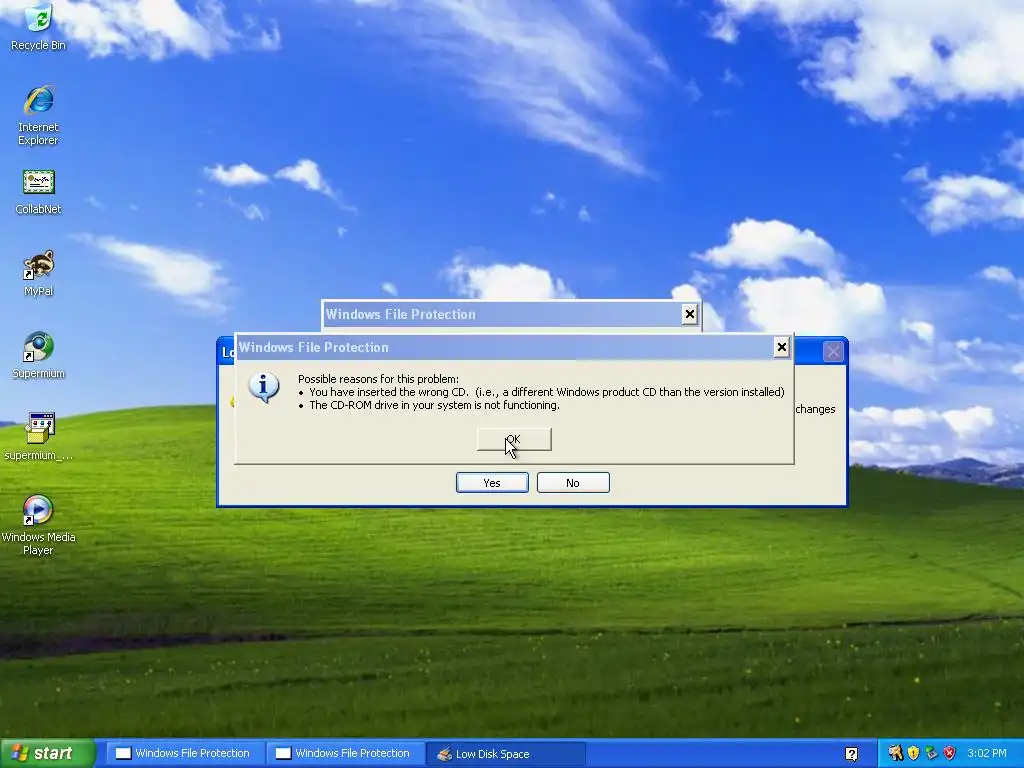Click the red Security Center shield tray icon
1024x768 pixels.
(x=950, y=753)
